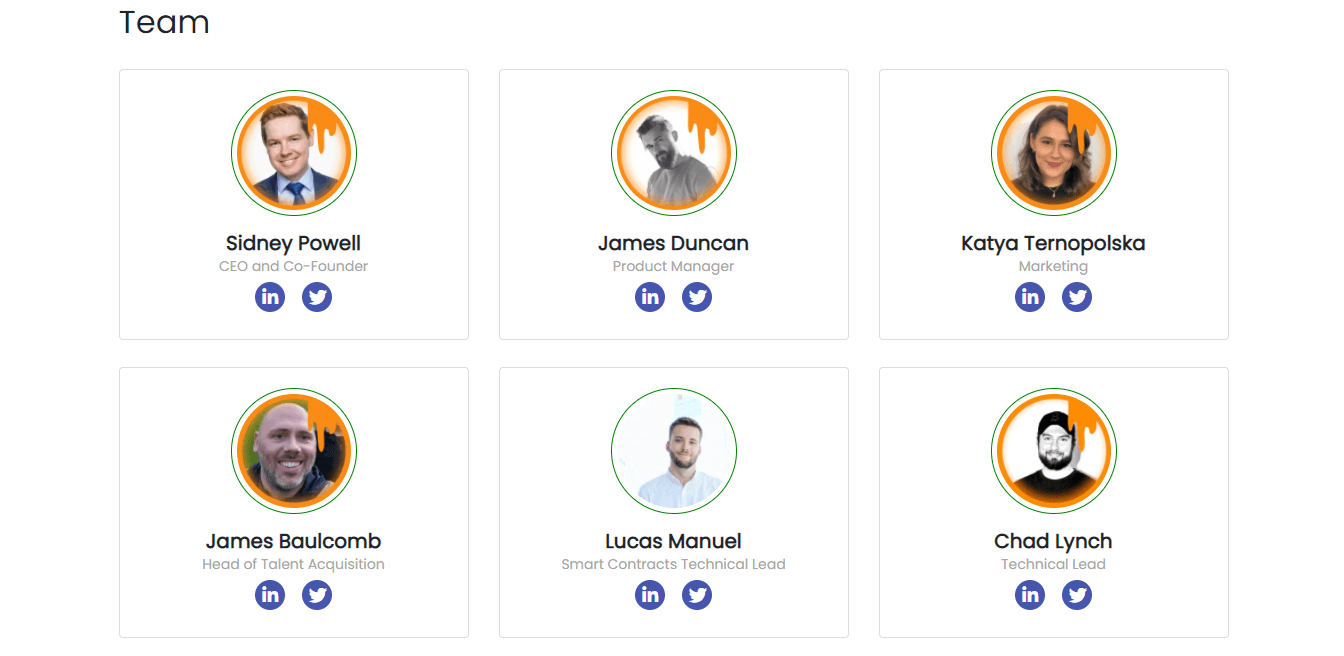Viewport: 1344px width, 656px height.
Task: Open Chad Lynch's Twitter icon
Action: click(x=1077, y=595)
